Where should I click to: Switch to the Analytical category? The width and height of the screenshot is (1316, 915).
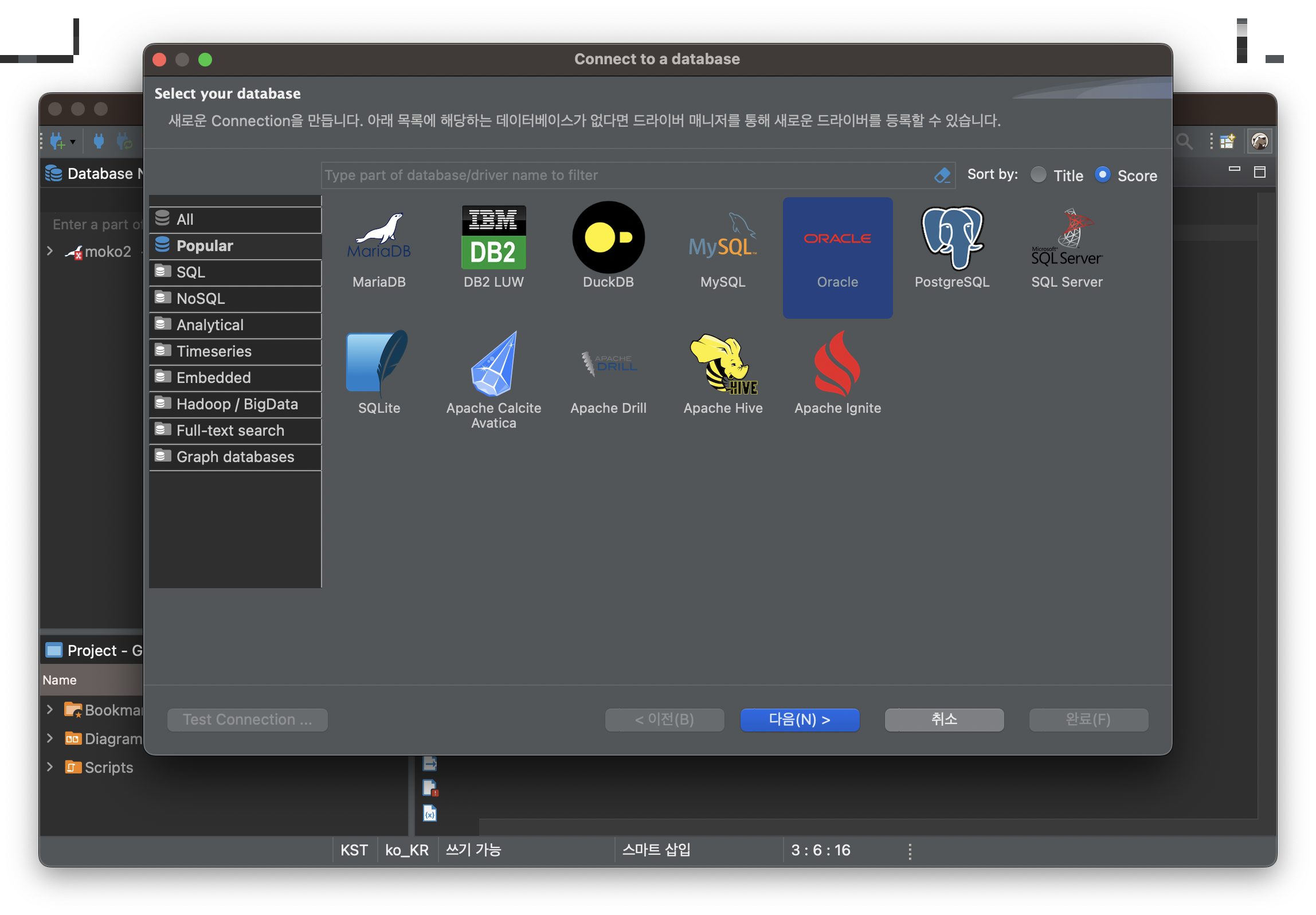[x=210, y=325]
